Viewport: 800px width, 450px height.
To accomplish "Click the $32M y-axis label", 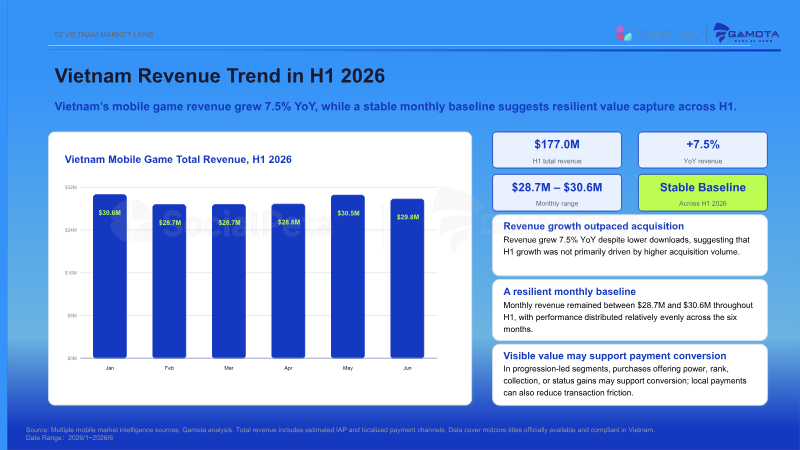I will click(x=71, y=187).
